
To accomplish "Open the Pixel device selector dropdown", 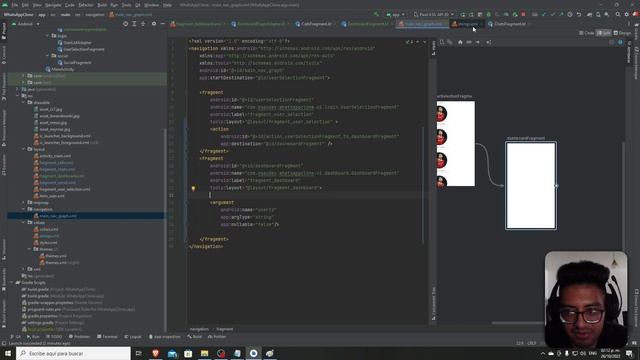I will pos(433,14).
